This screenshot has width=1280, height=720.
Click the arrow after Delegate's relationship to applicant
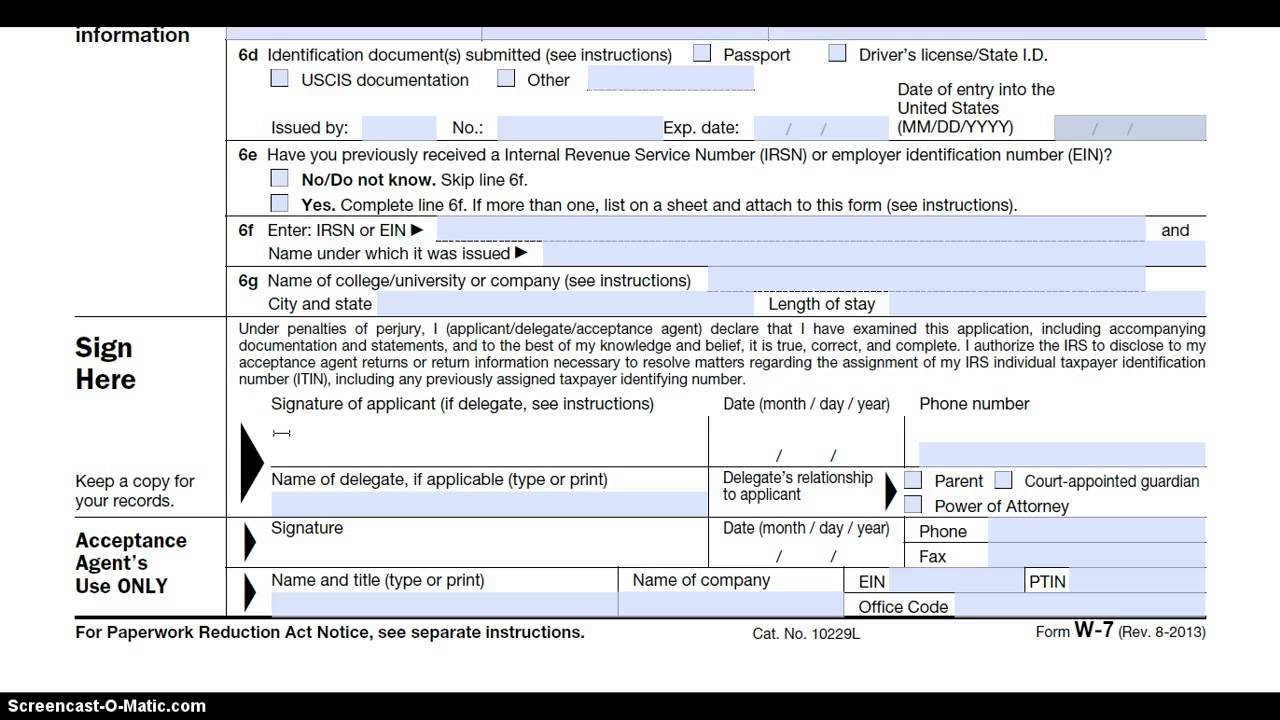(x=891, y=492)
